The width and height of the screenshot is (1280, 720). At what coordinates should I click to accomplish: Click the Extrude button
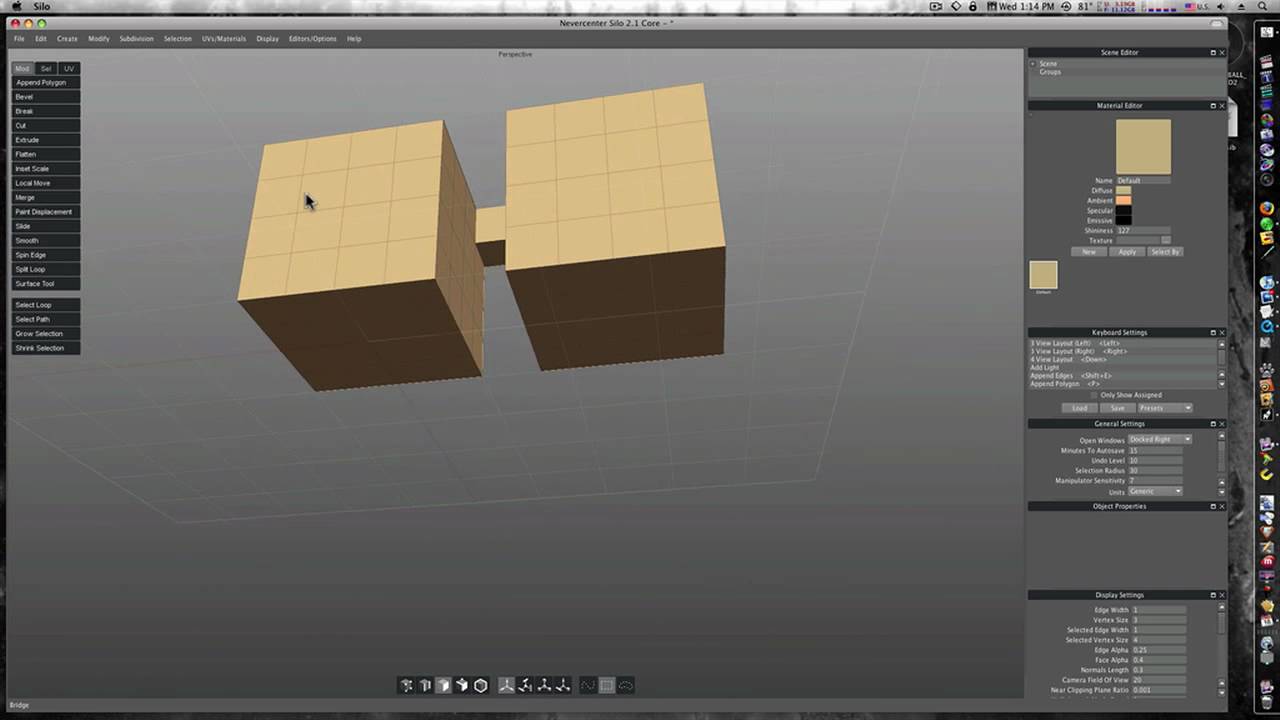(46, 140)
